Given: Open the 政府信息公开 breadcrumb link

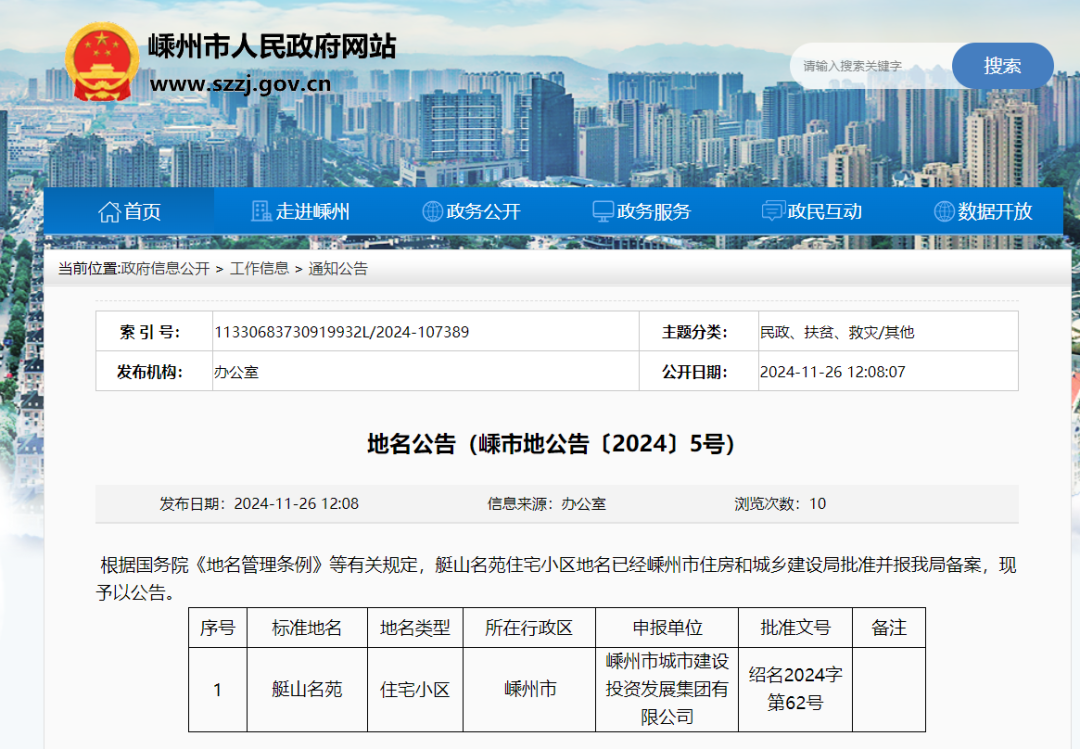Looking at the screenshot, I should (165, 269).
